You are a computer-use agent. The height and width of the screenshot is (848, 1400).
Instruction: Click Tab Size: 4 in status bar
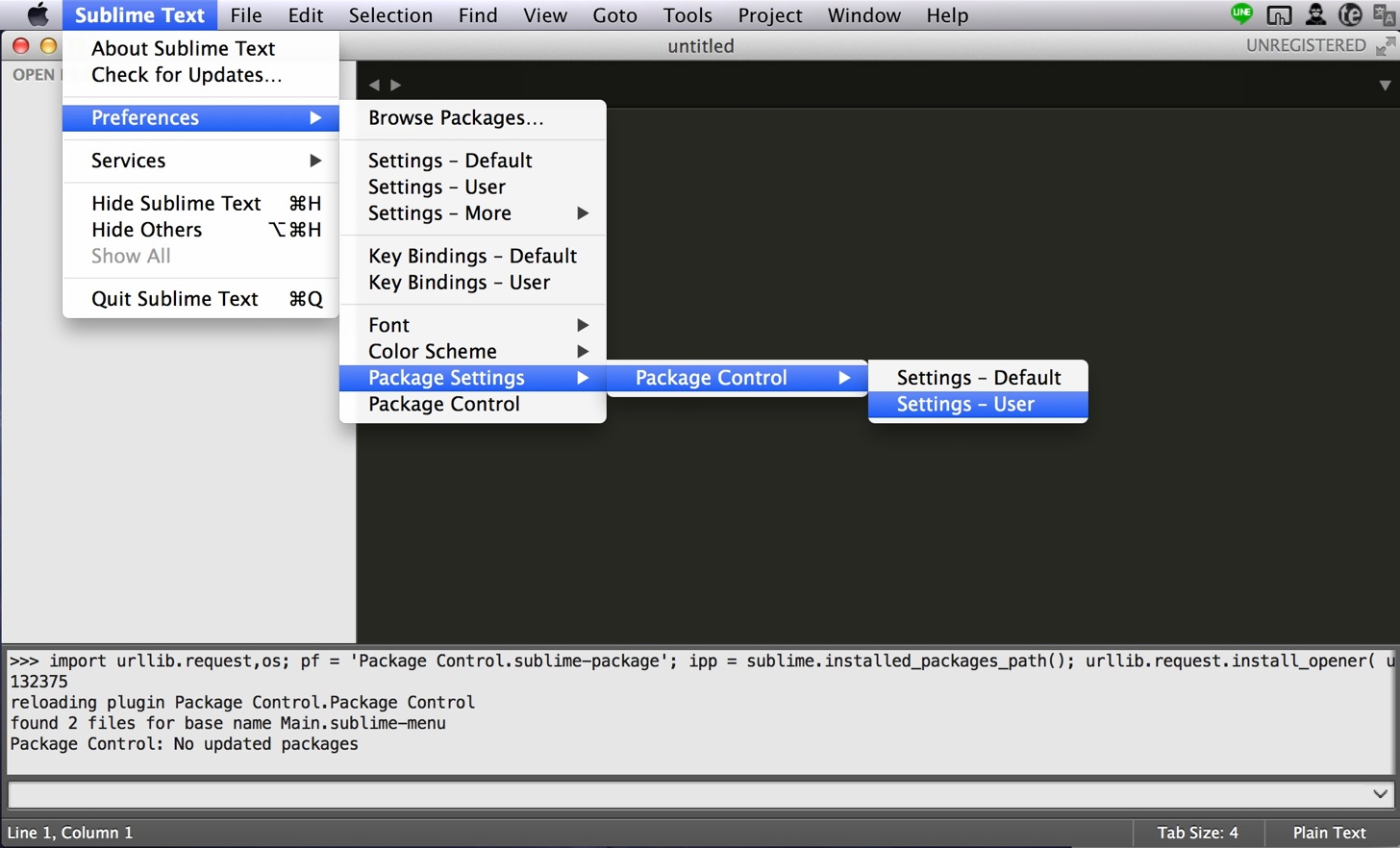pos(1197,833)
